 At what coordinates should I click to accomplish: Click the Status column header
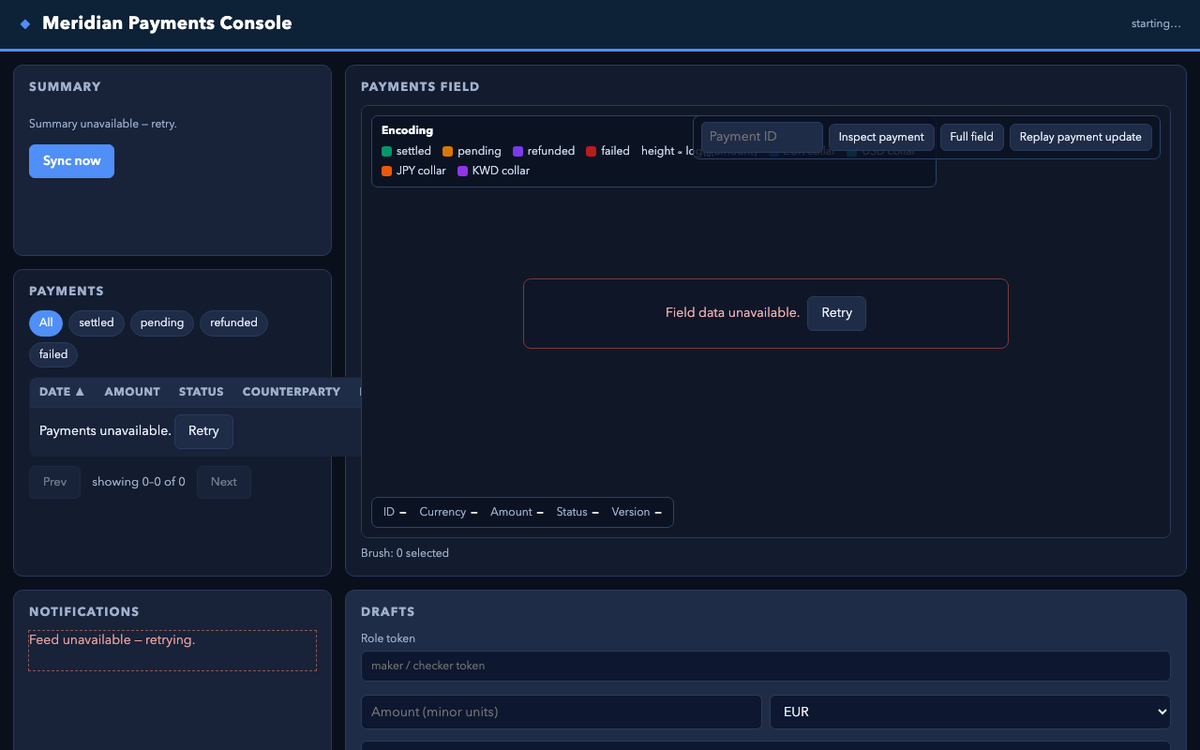coord(201,392)
